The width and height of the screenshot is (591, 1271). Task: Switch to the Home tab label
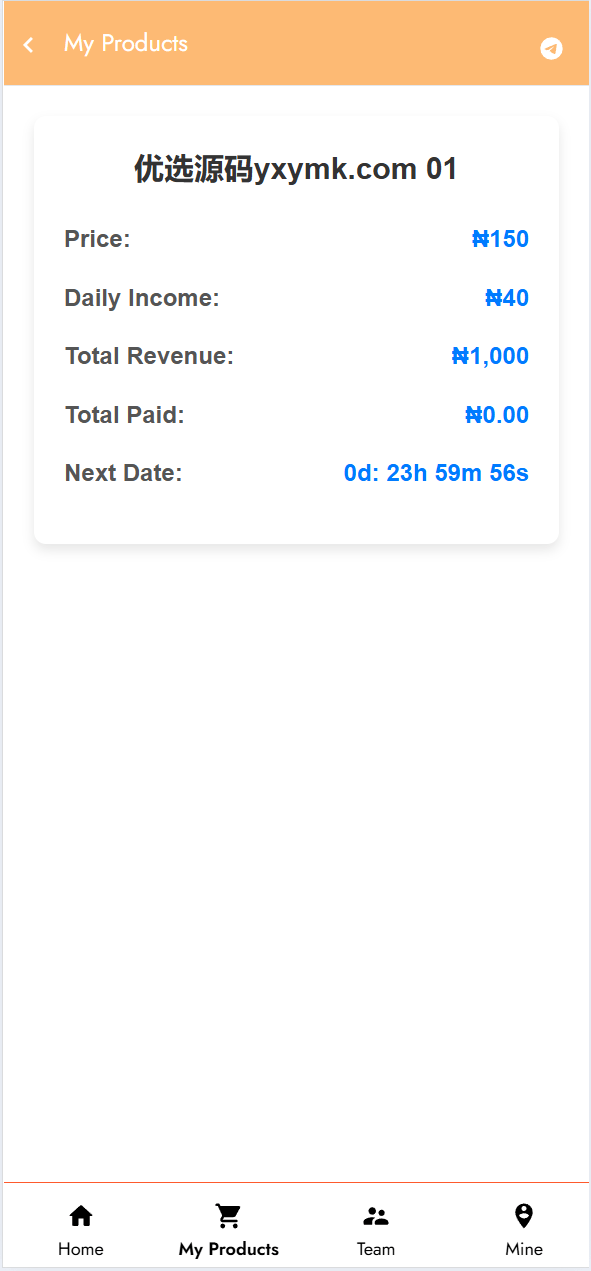pyautogui.click(x=81, y=1249)
